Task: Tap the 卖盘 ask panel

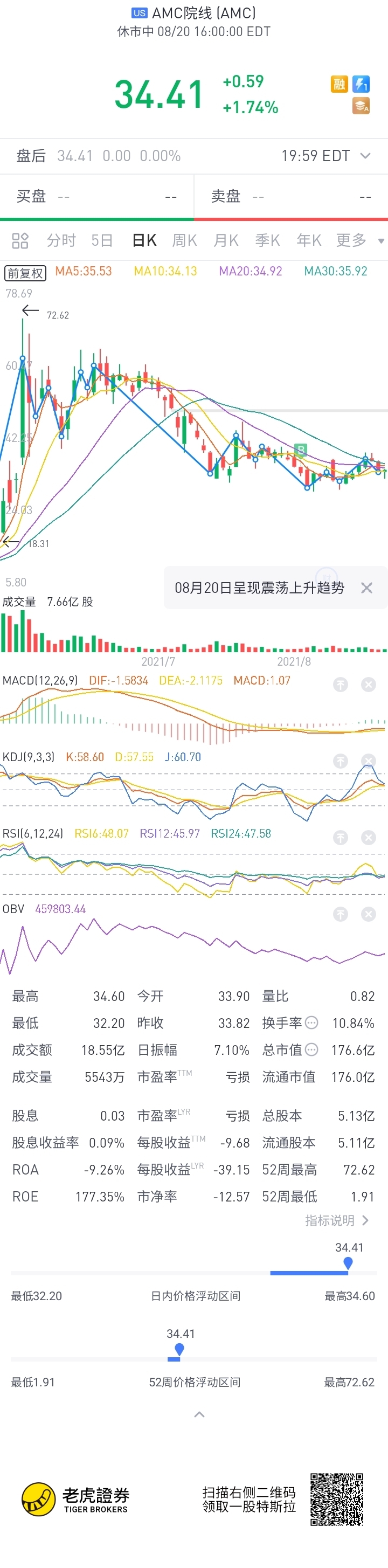Action: tap(292, 196)
